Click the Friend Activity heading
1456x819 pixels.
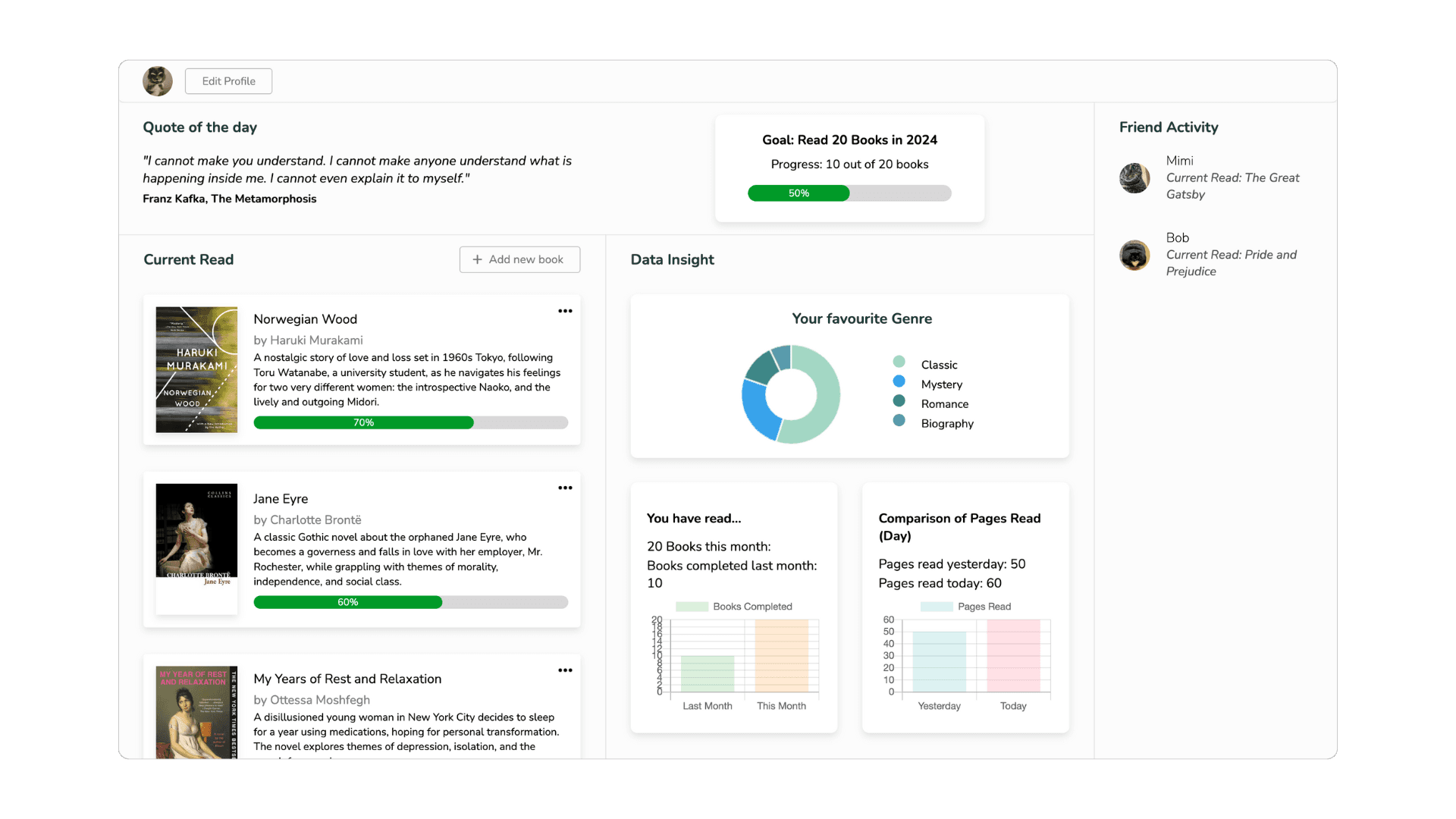click(1169, 127)
